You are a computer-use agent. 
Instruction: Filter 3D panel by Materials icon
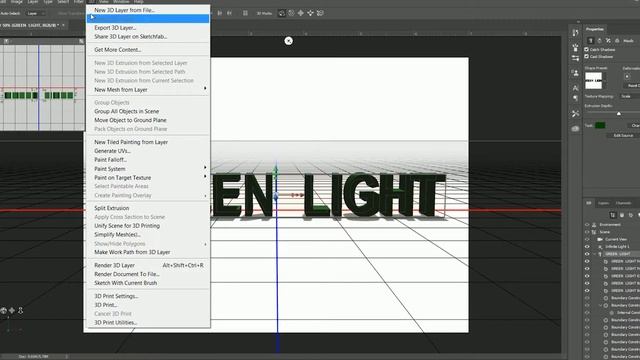pos(631,215)
